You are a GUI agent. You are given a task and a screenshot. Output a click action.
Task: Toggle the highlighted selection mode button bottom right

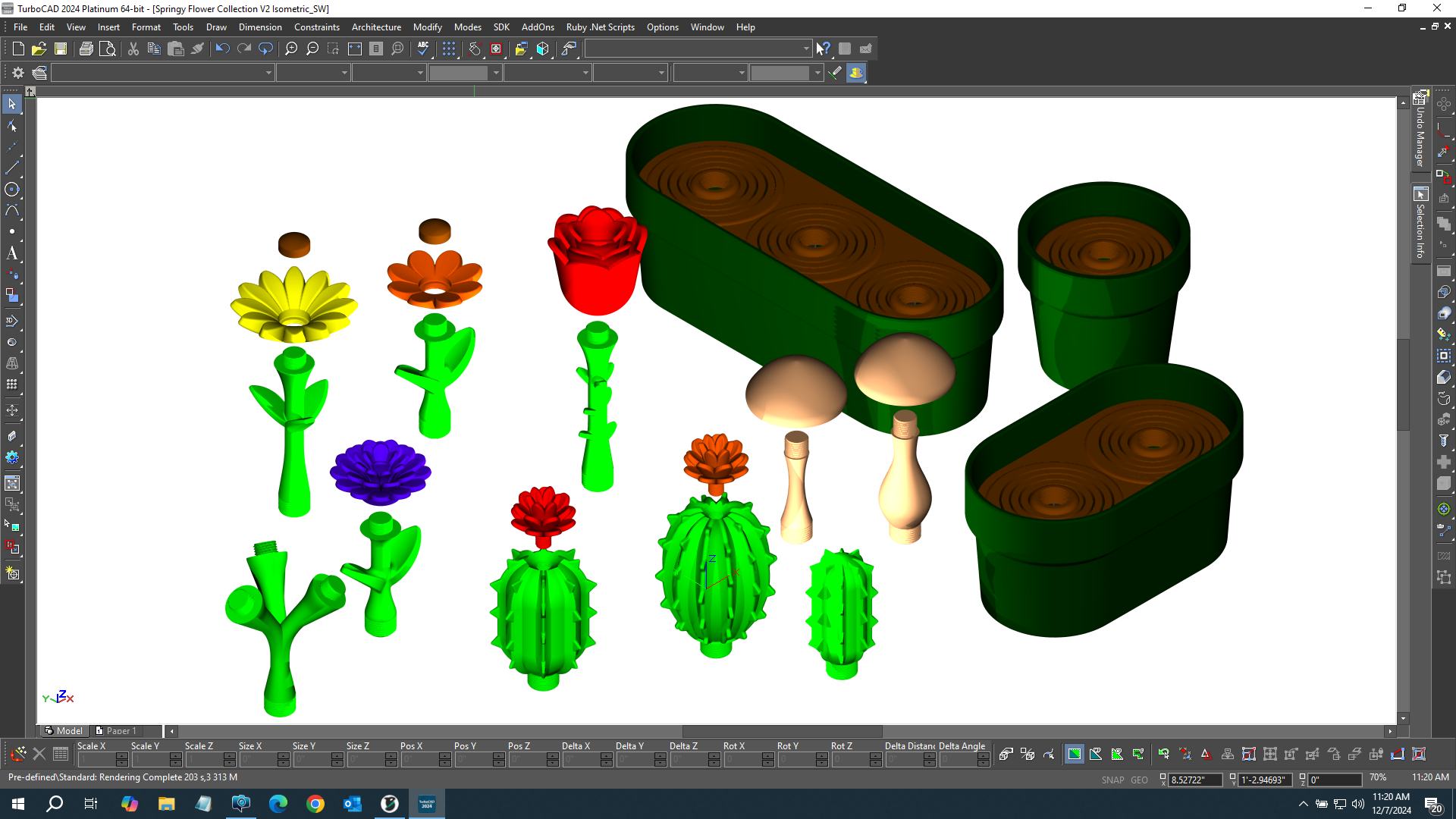coord(1074,754)
